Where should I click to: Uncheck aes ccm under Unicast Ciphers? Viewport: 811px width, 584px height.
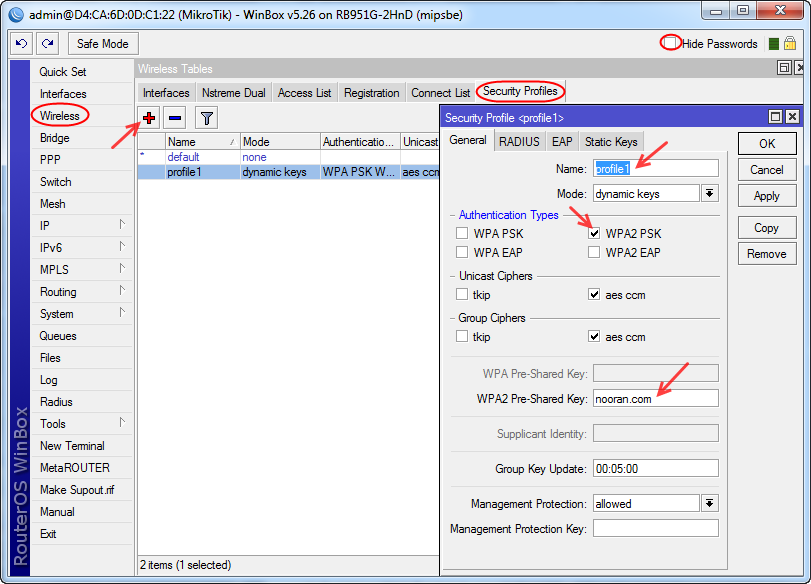click(594, 295)
